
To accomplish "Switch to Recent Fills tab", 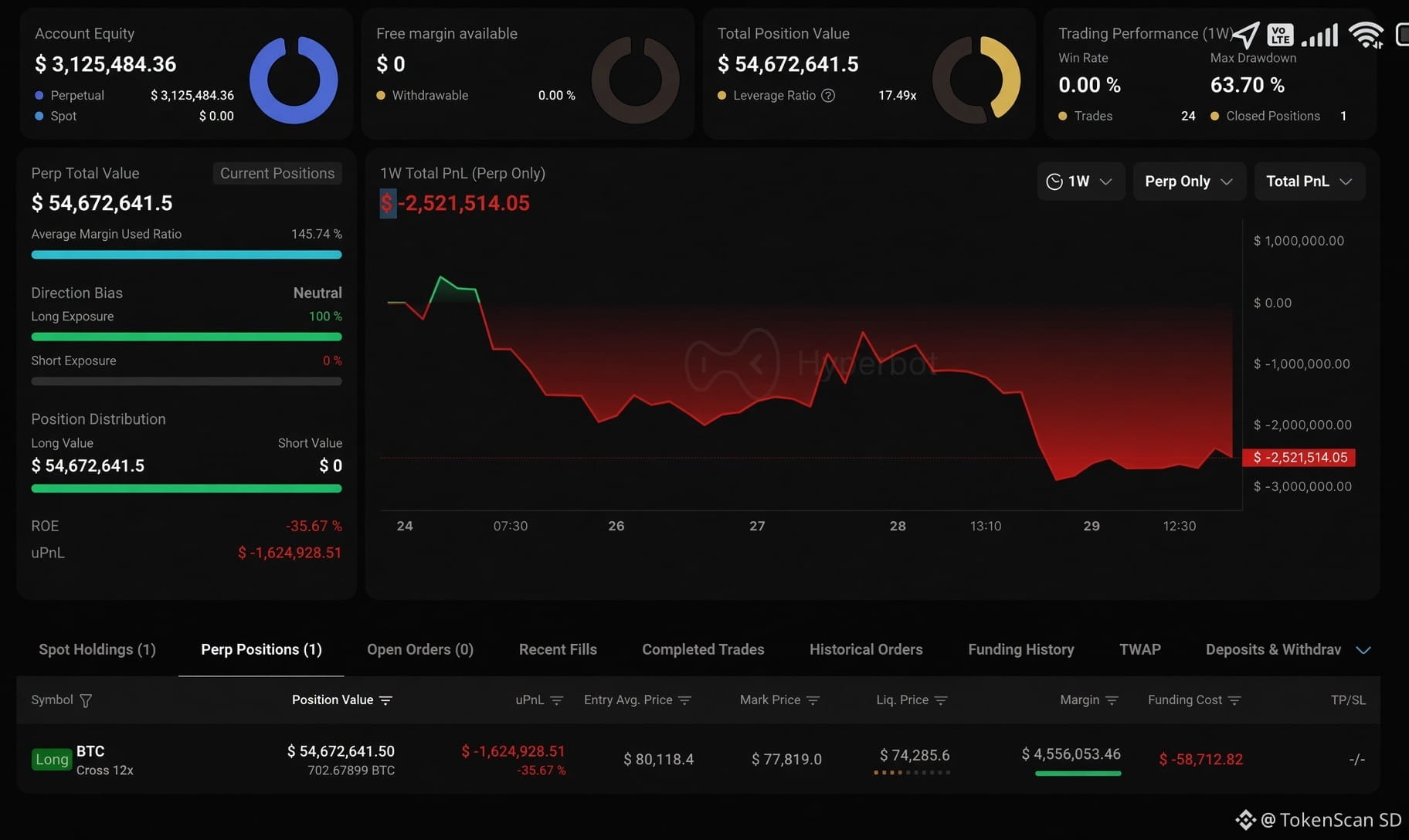I will [x=558, y=649].
